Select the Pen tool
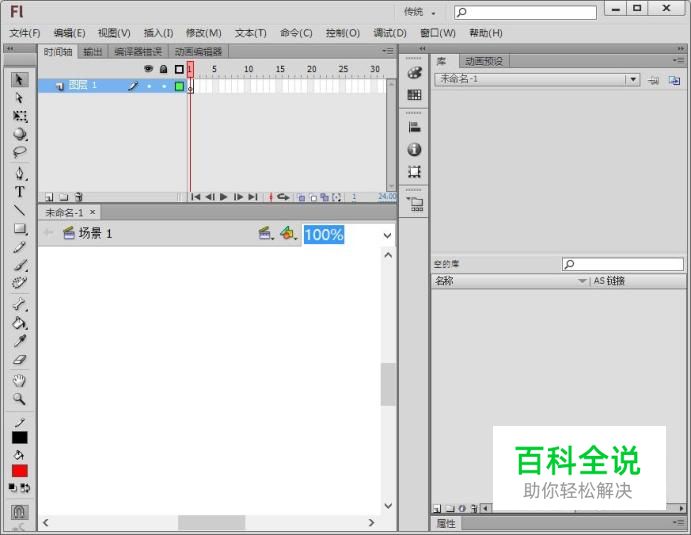 point(19,173)
